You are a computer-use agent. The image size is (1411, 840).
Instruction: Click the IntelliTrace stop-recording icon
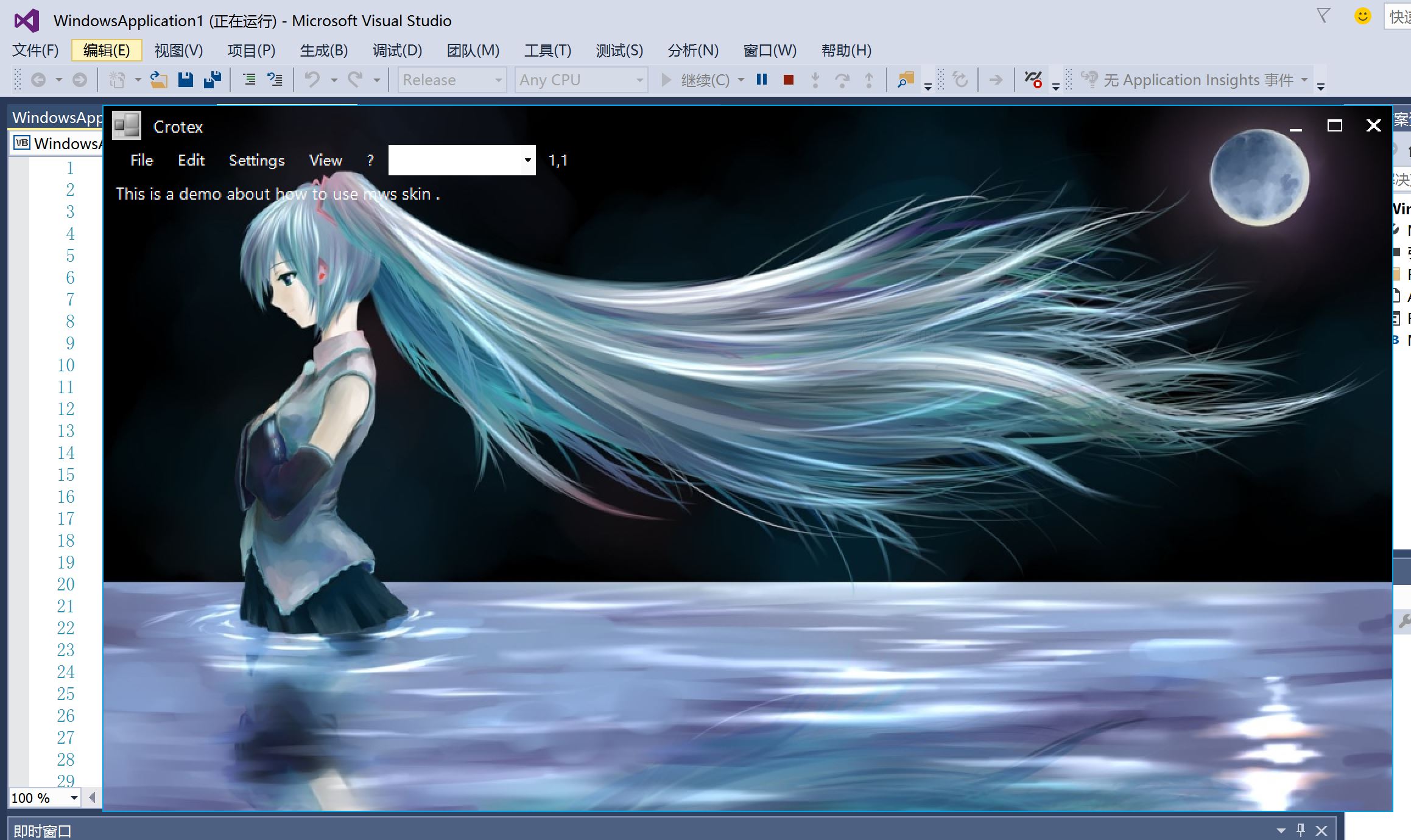pyautogui.click(x=1033, y=80)
